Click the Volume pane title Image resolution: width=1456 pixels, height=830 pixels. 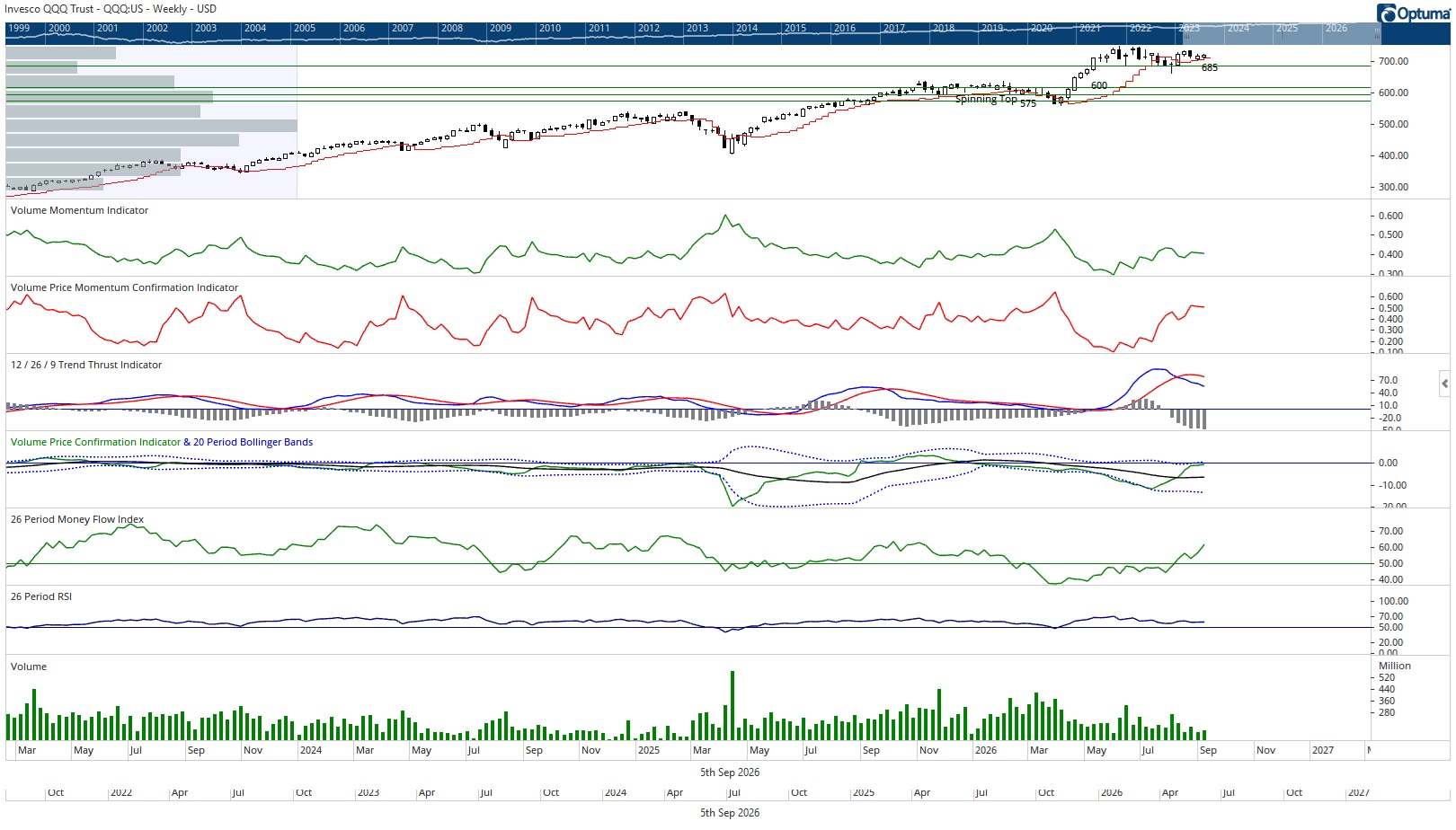(29, 667)
